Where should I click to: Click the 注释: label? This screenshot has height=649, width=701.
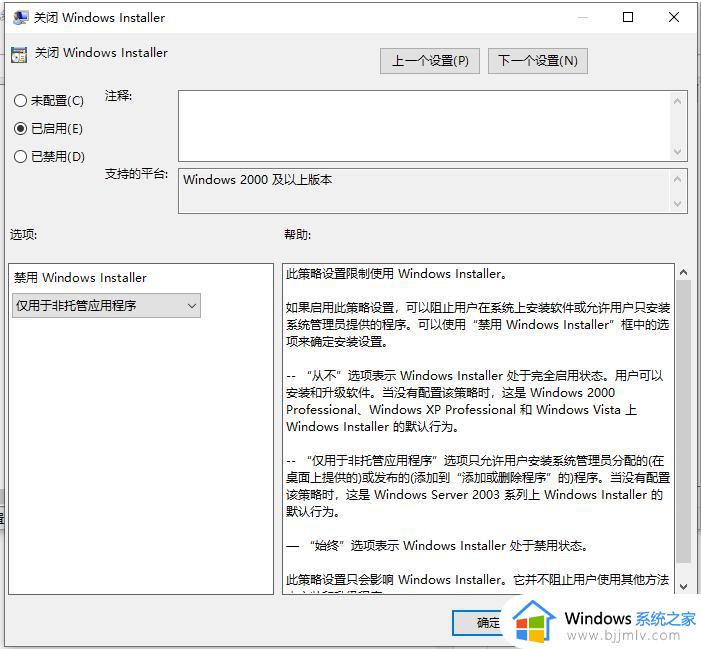(x=118, y=96)
